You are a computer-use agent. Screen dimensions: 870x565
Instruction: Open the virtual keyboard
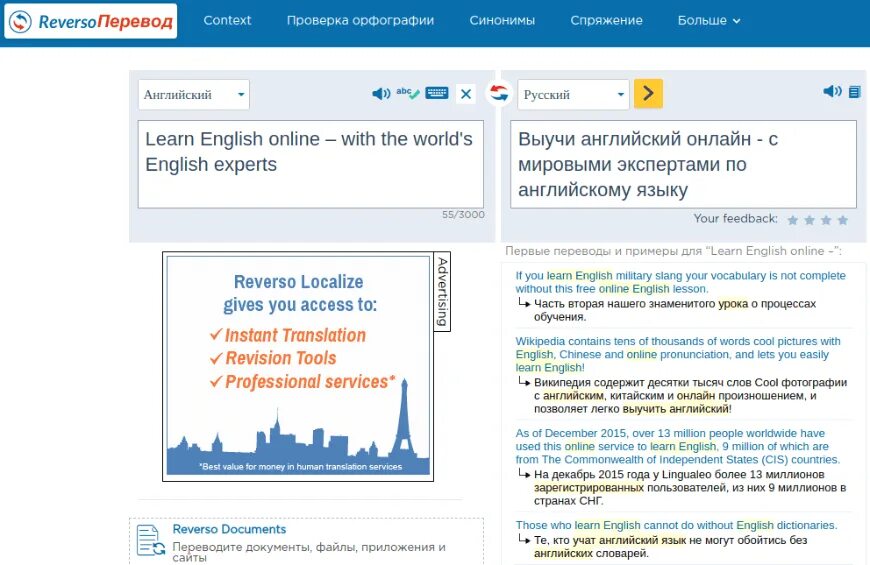point(437,93)
